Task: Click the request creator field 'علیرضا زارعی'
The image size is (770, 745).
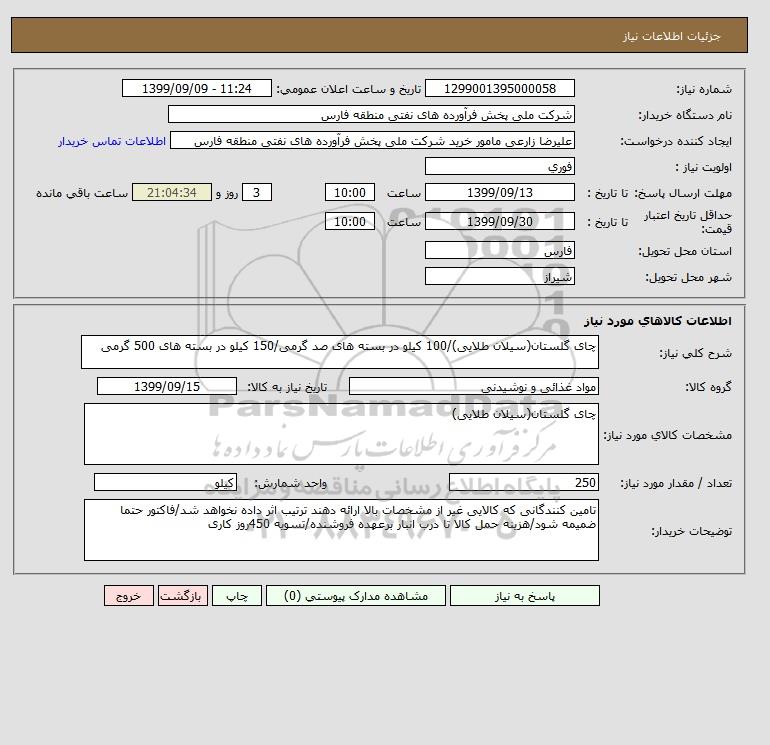Action: [x=372, y=141]
